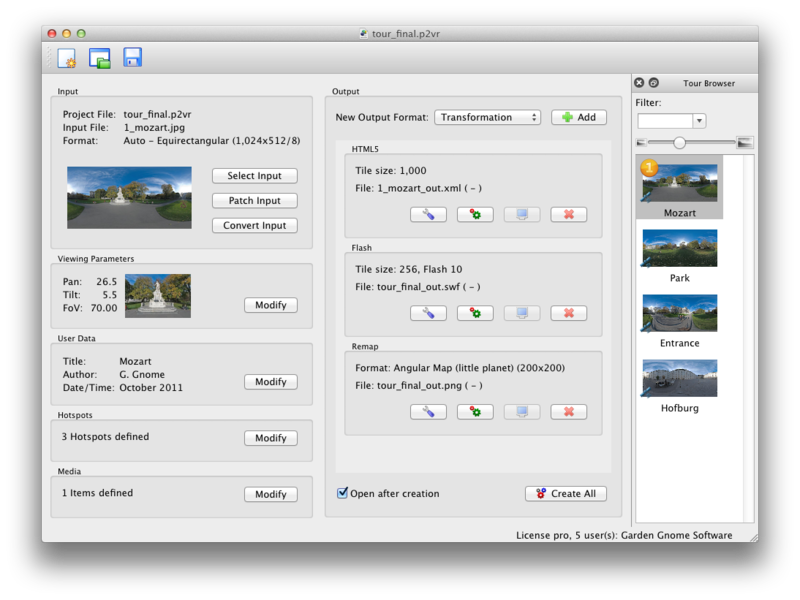Adjust the Tour Browser thumbnail size slider
800x600 pixels.
[x=680, y=143]
